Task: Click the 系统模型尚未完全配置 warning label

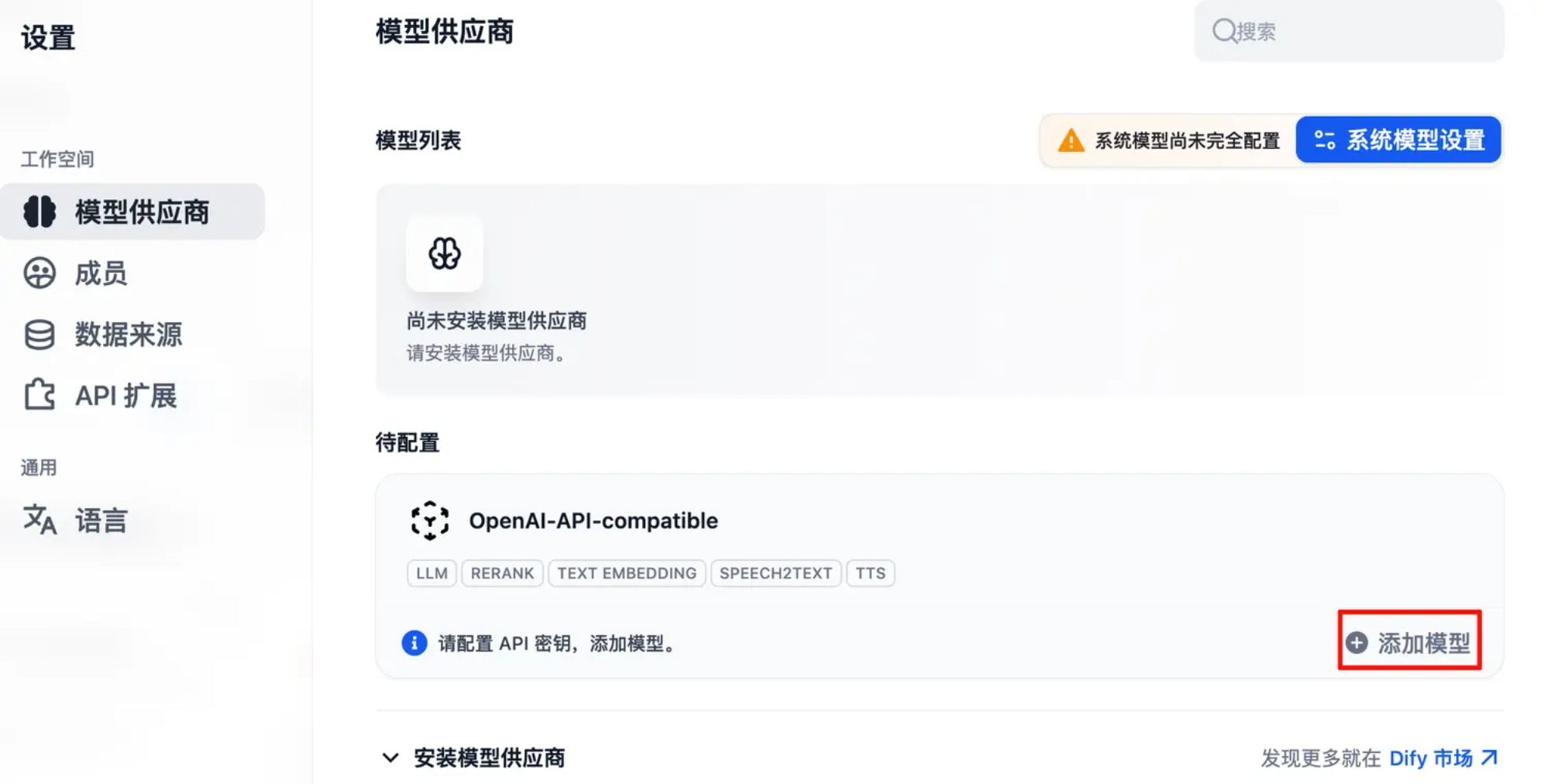Action: 1187,140
